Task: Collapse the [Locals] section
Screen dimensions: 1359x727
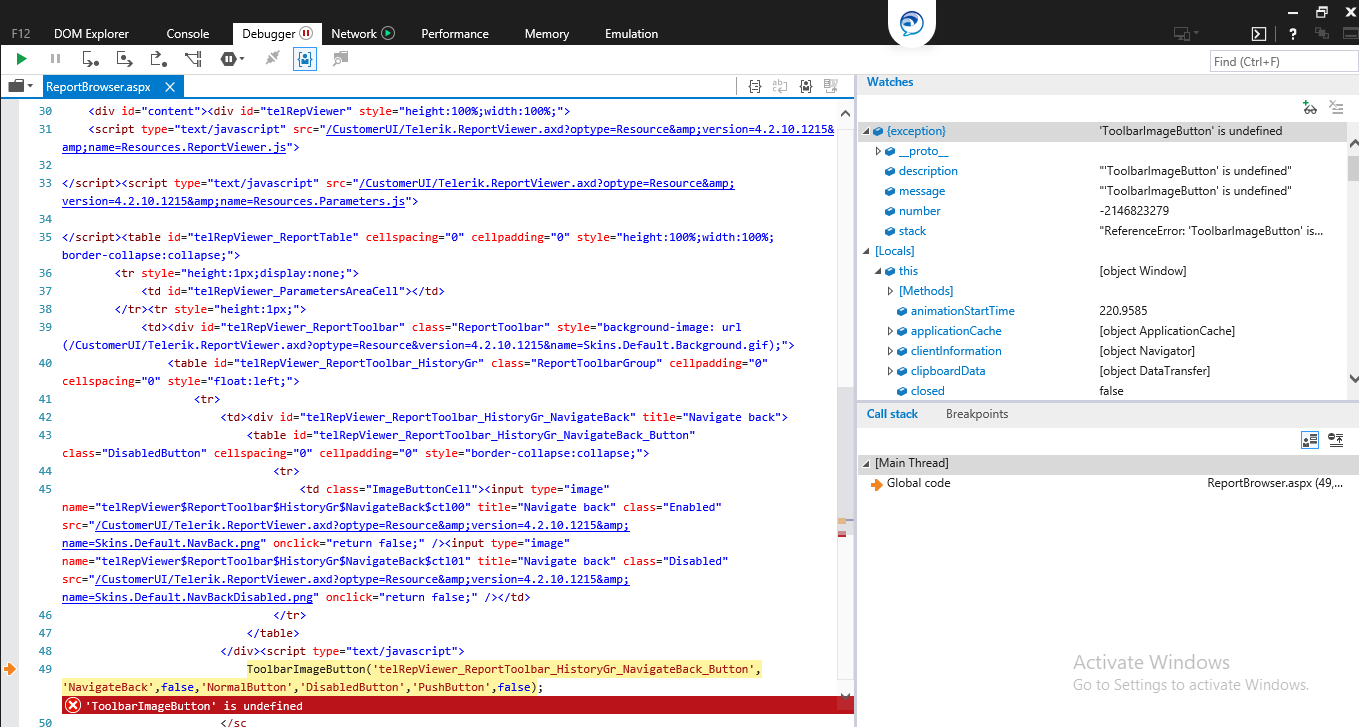Action: coord(866,251)
